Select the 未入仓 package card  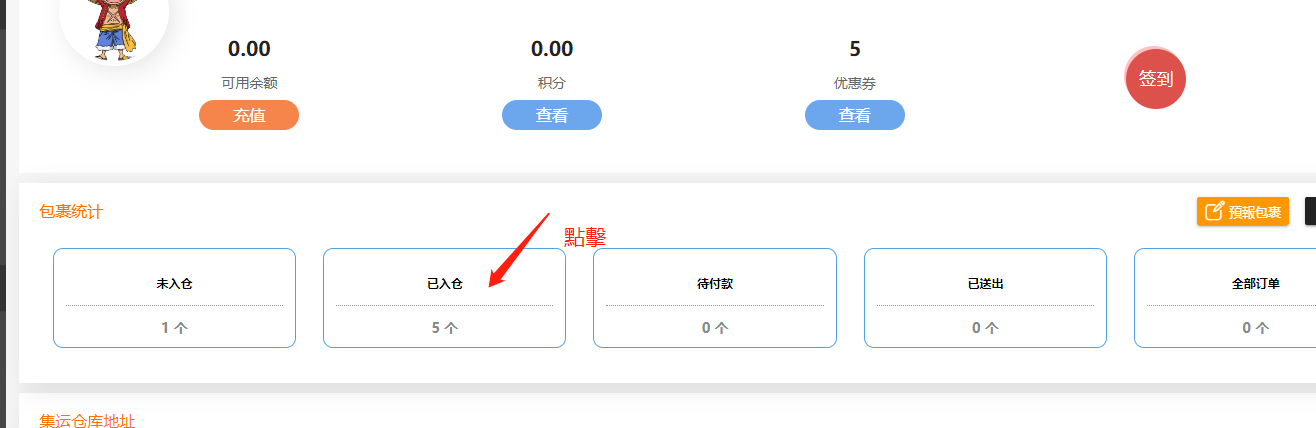tap(174, 298)
